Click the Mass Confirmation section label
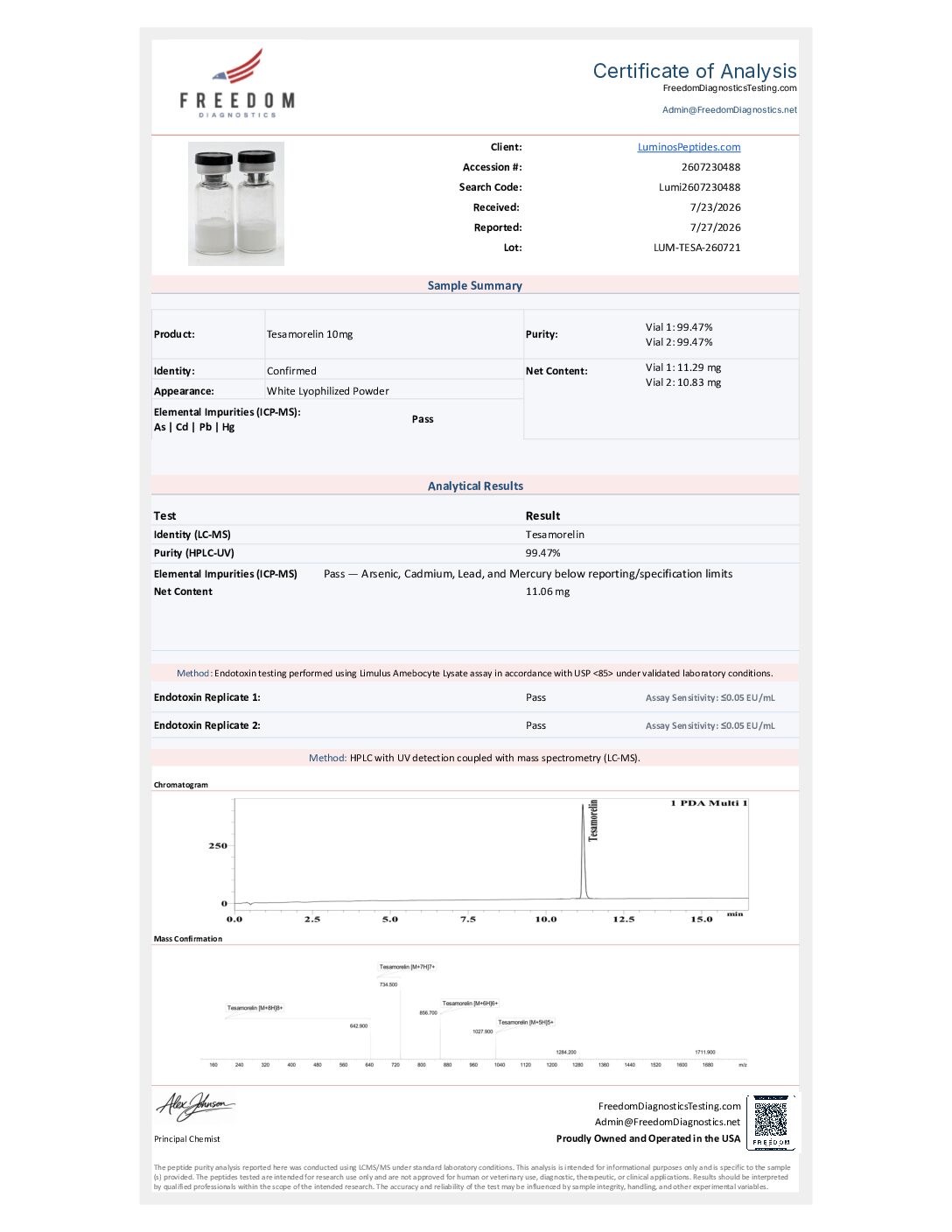This screenshot has height=1232, width=952. 188,939
